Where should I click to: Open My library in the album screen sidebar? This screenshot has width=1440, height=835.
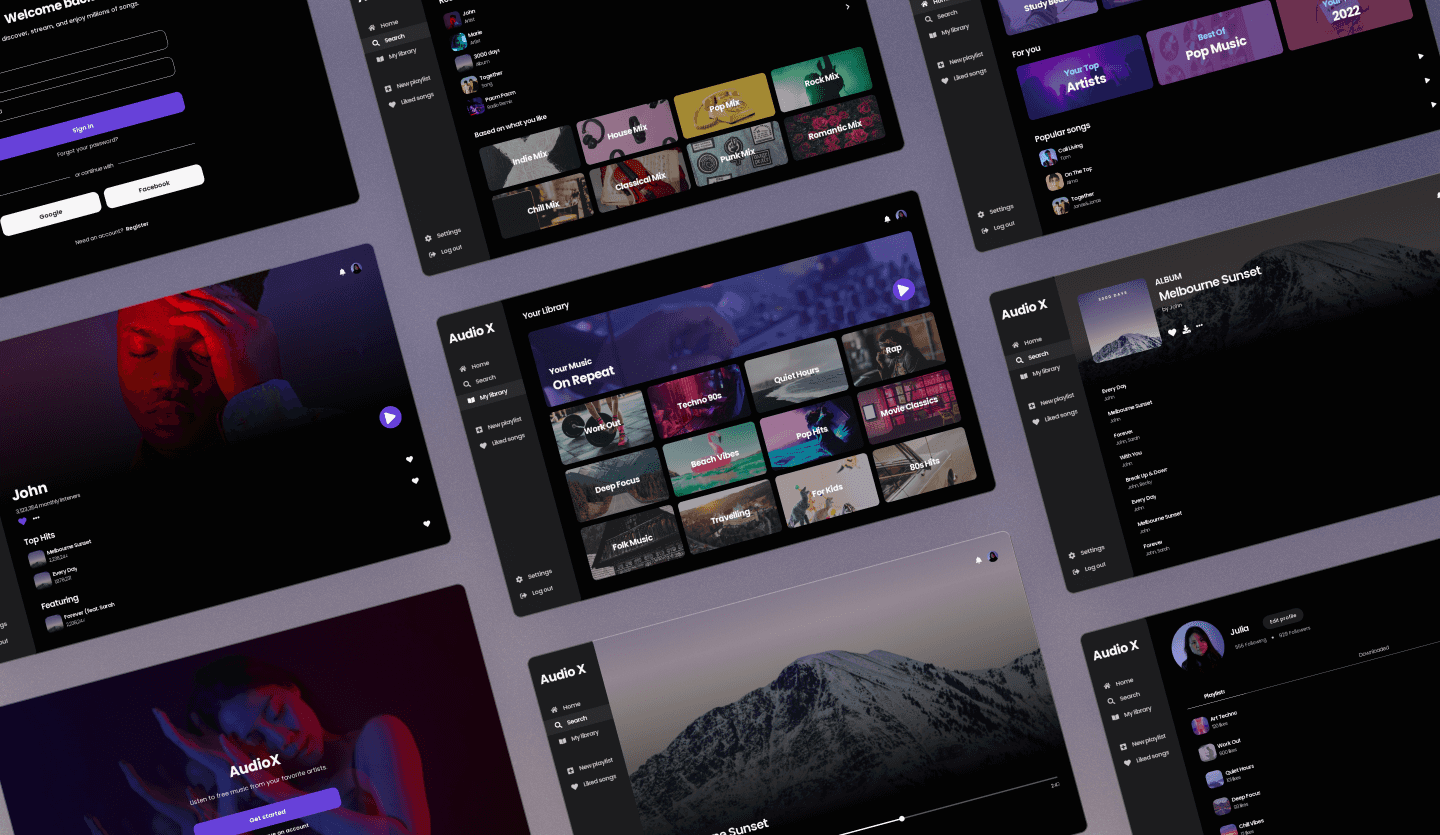(x=1040, y=372)
